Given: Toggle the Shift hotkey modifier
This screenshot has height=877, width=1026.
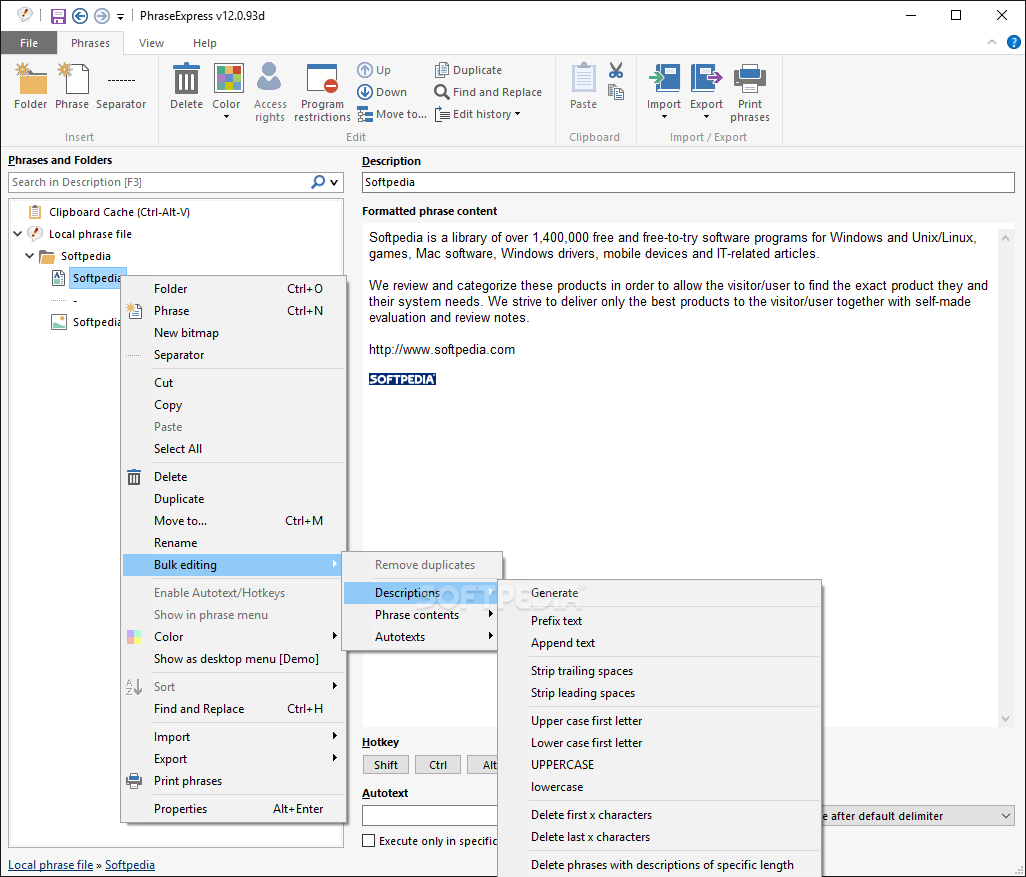Looking at the screenshot, I should point(386,764).
